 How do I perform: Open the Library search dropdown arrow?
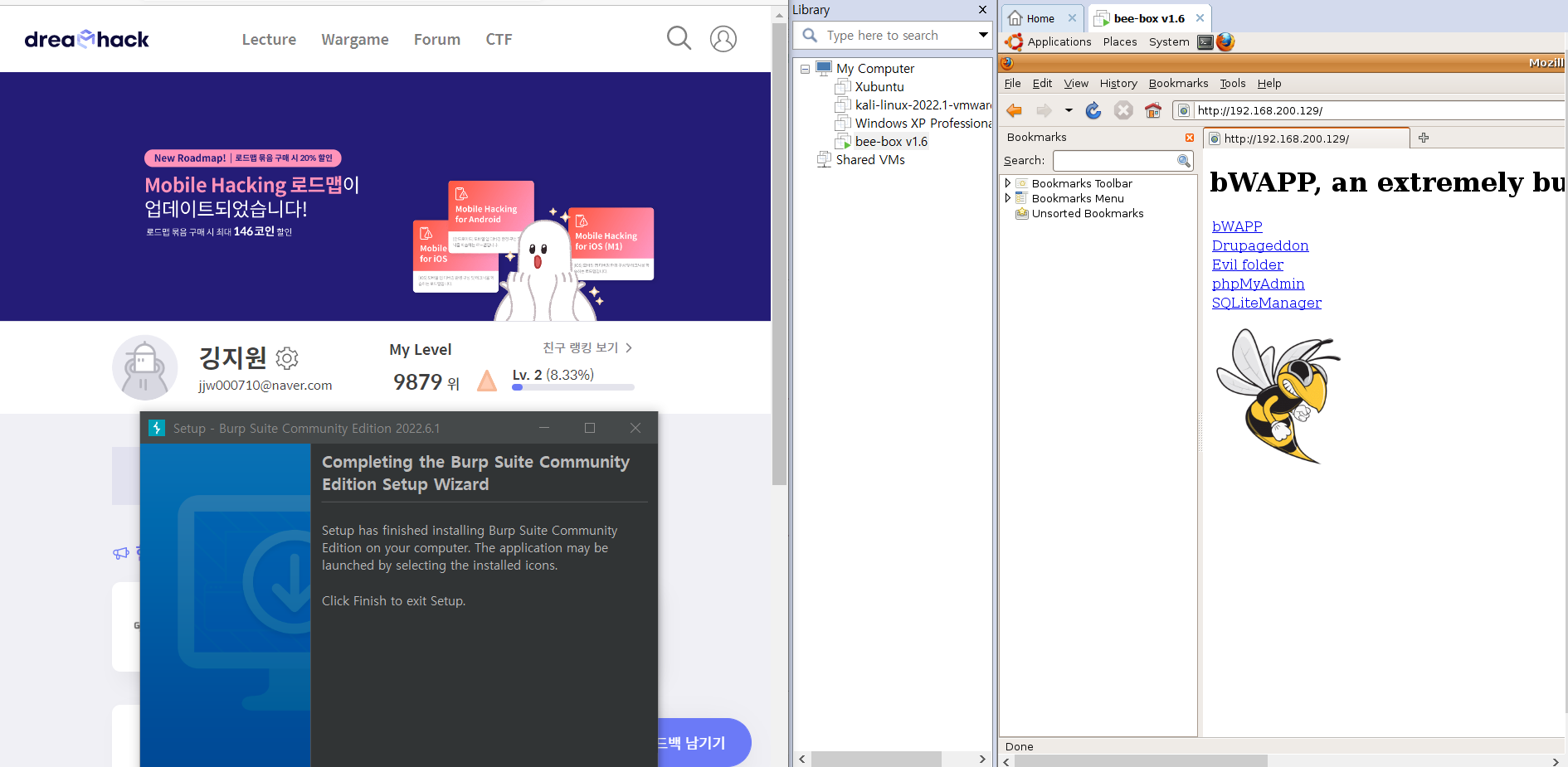pyautogui.click(x=983, y=35)
